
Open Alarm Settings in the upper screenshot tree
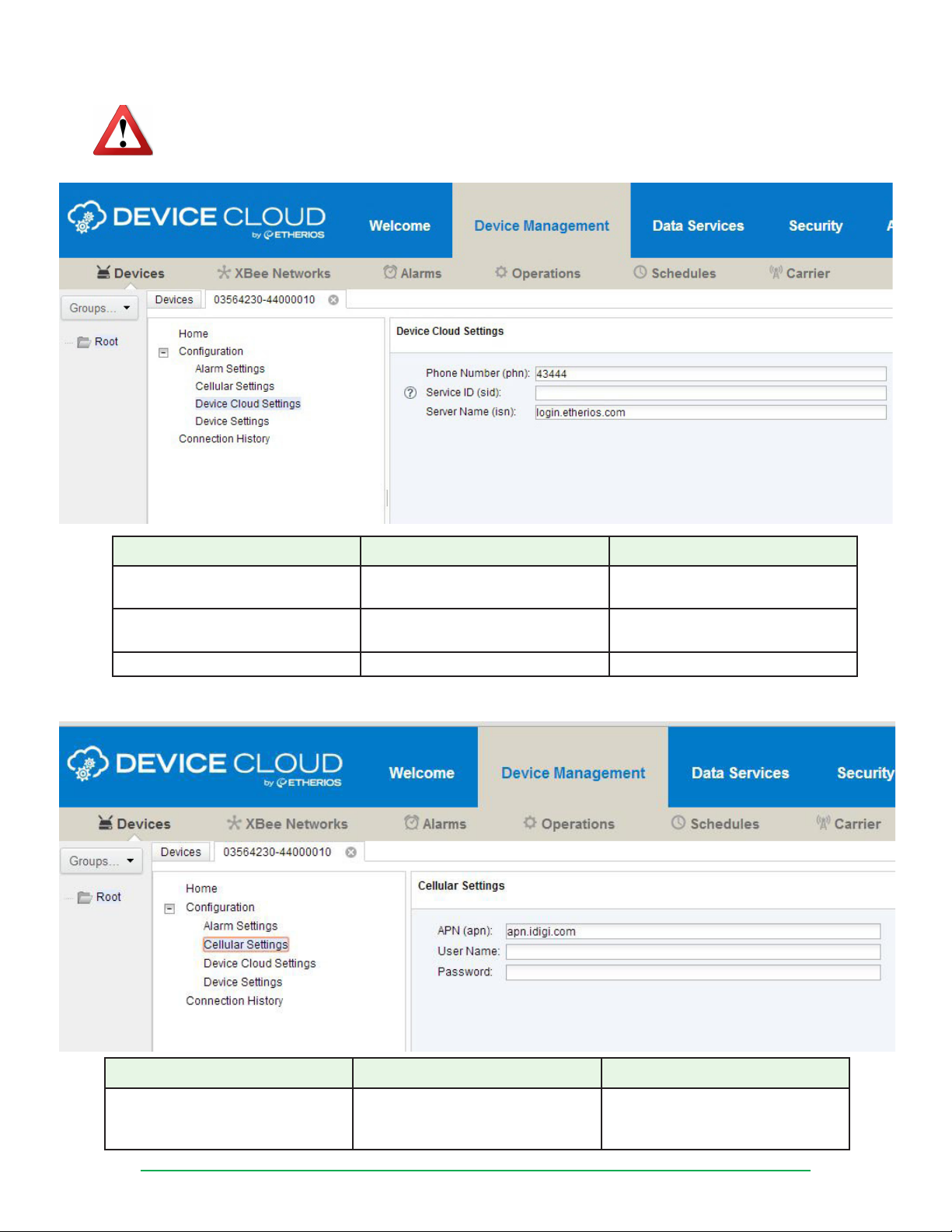230,369
